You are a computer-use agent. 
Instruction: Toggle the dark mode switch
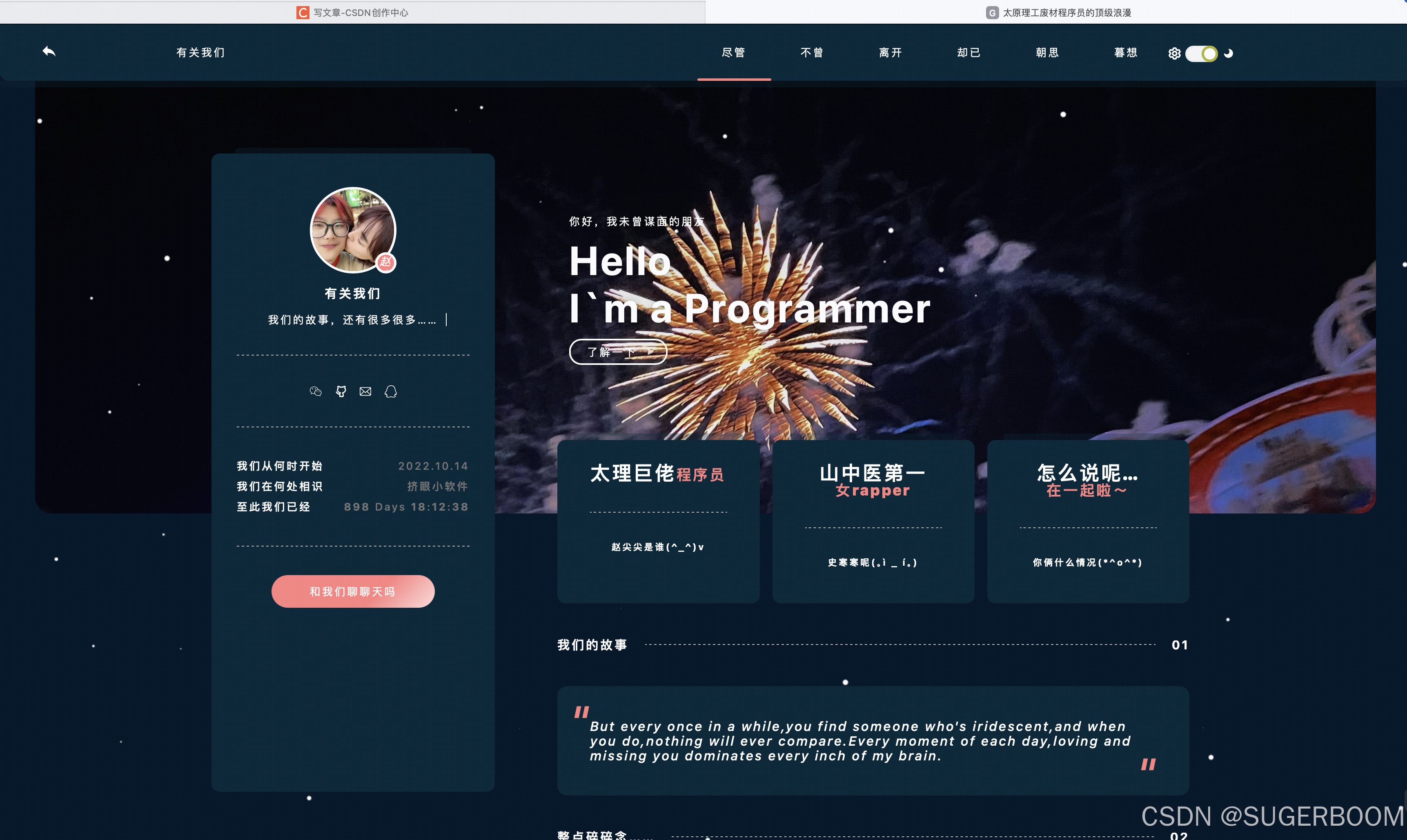click(1201, 53)
